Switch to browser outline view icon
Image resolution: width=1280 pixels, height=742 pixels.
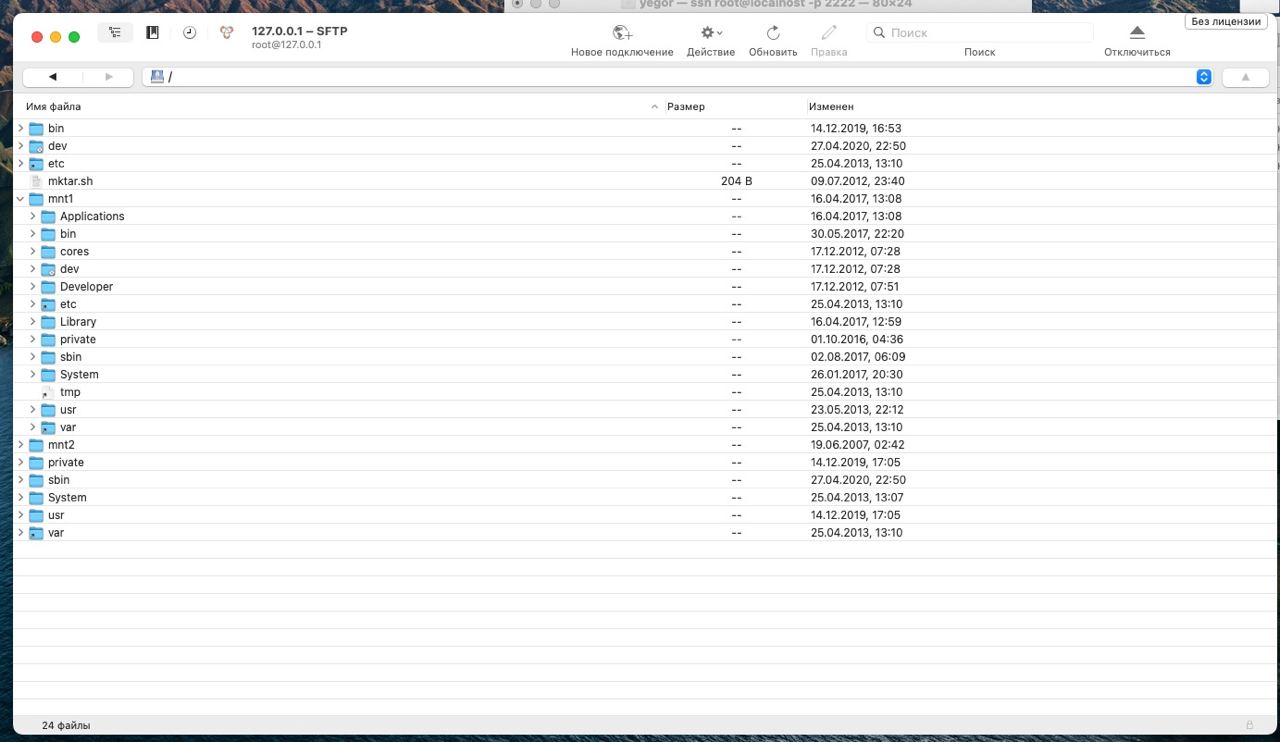(x=115, y=33)
